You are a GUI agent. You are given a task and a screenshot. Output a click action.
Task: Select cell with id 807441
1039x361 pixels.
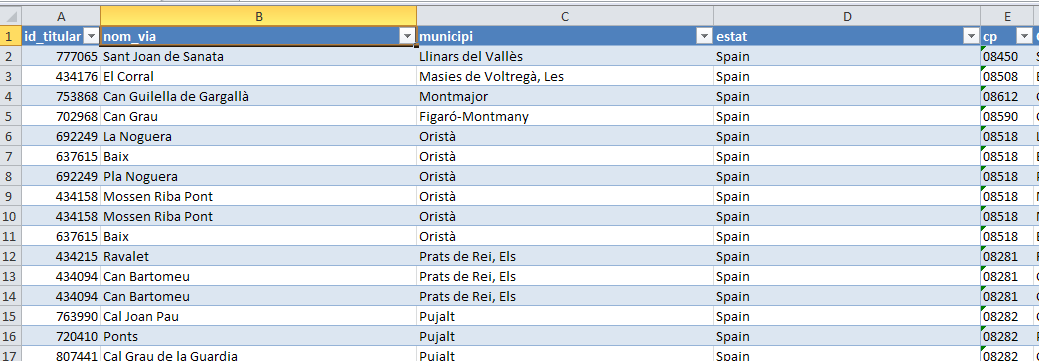point(61,354)
